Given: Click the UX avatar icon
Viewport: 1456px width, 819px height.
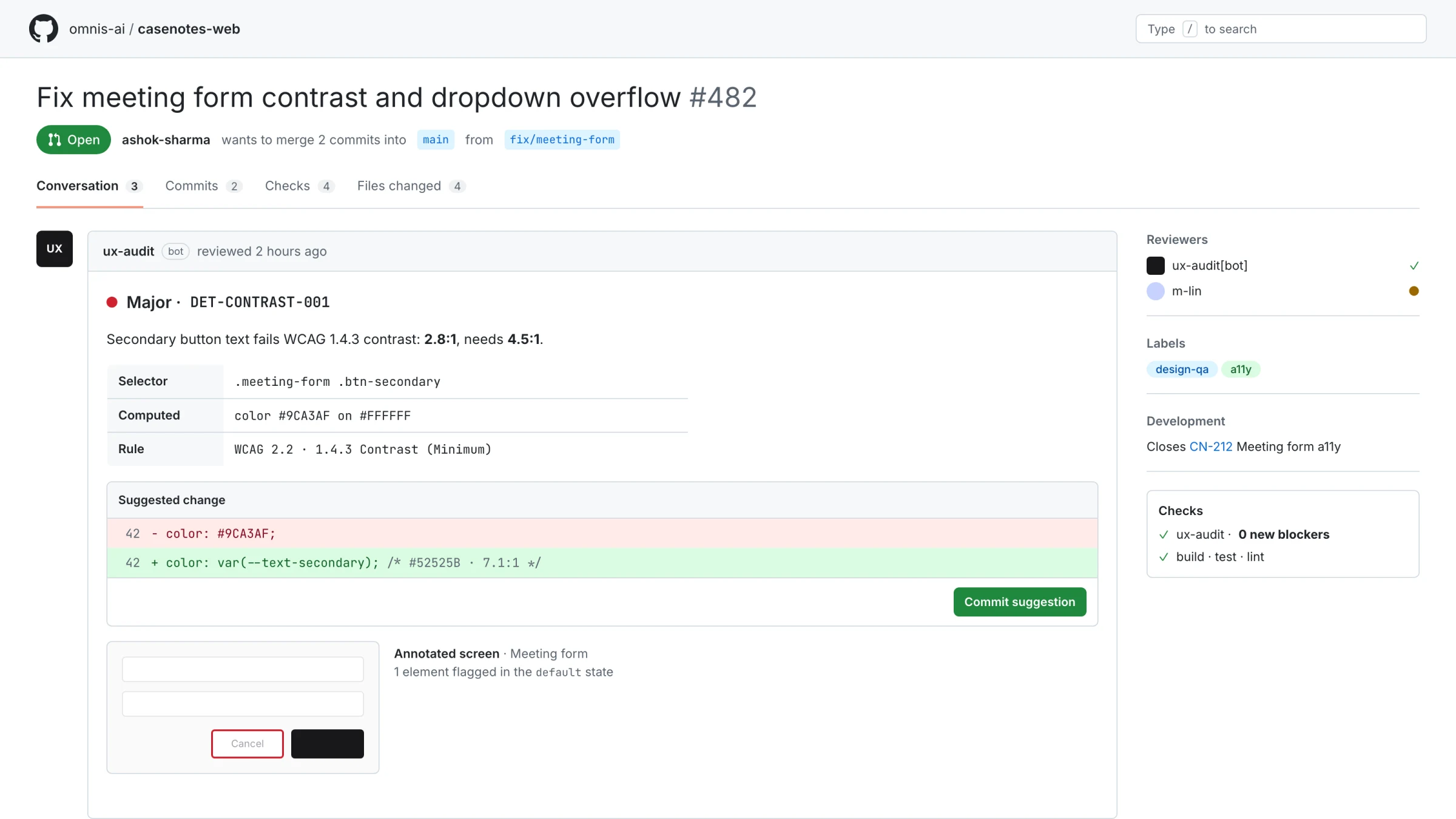Looking at the screenshot, I should pos(55,249).
